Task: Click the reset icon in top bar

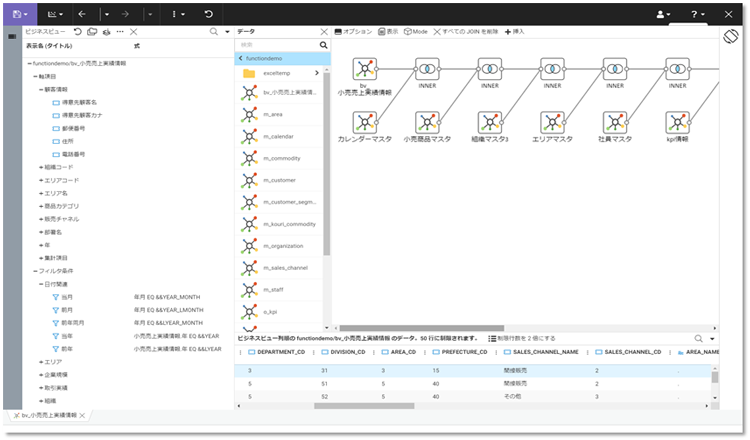Action: [x=209, y=14]
